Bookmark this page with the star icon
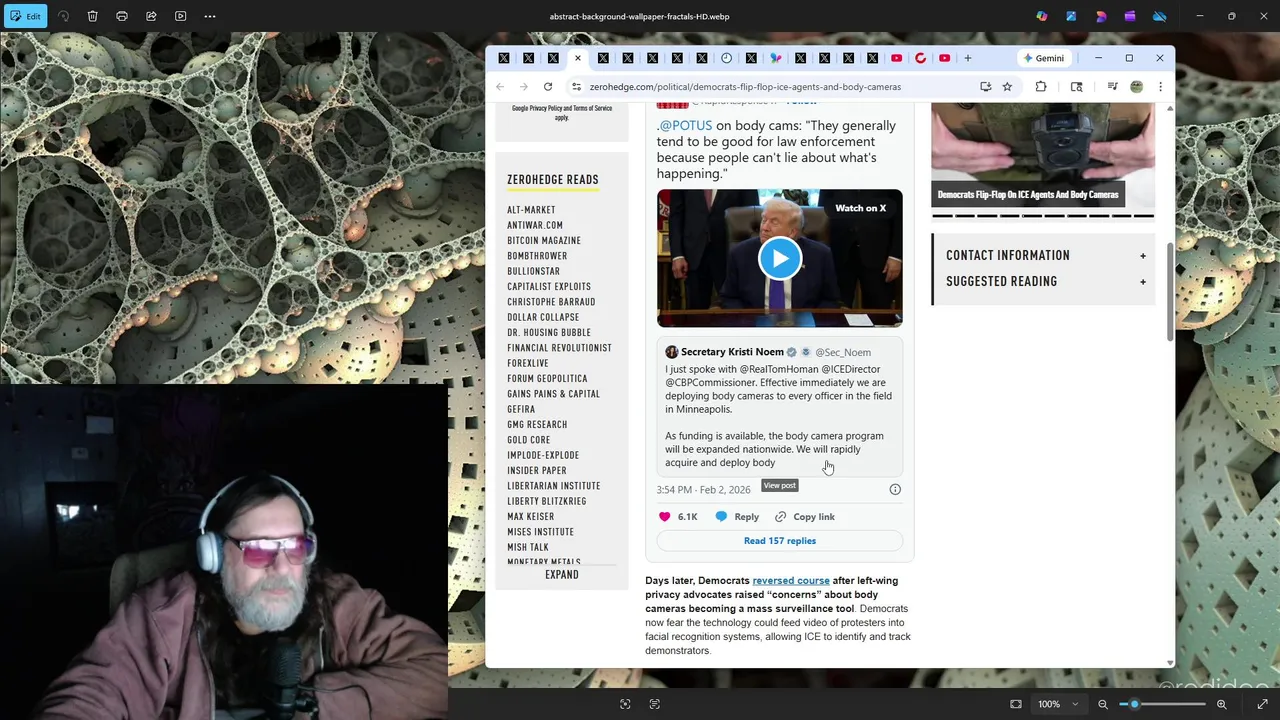Viewport: 1280px width, 720px height. tap(1007, 87)
